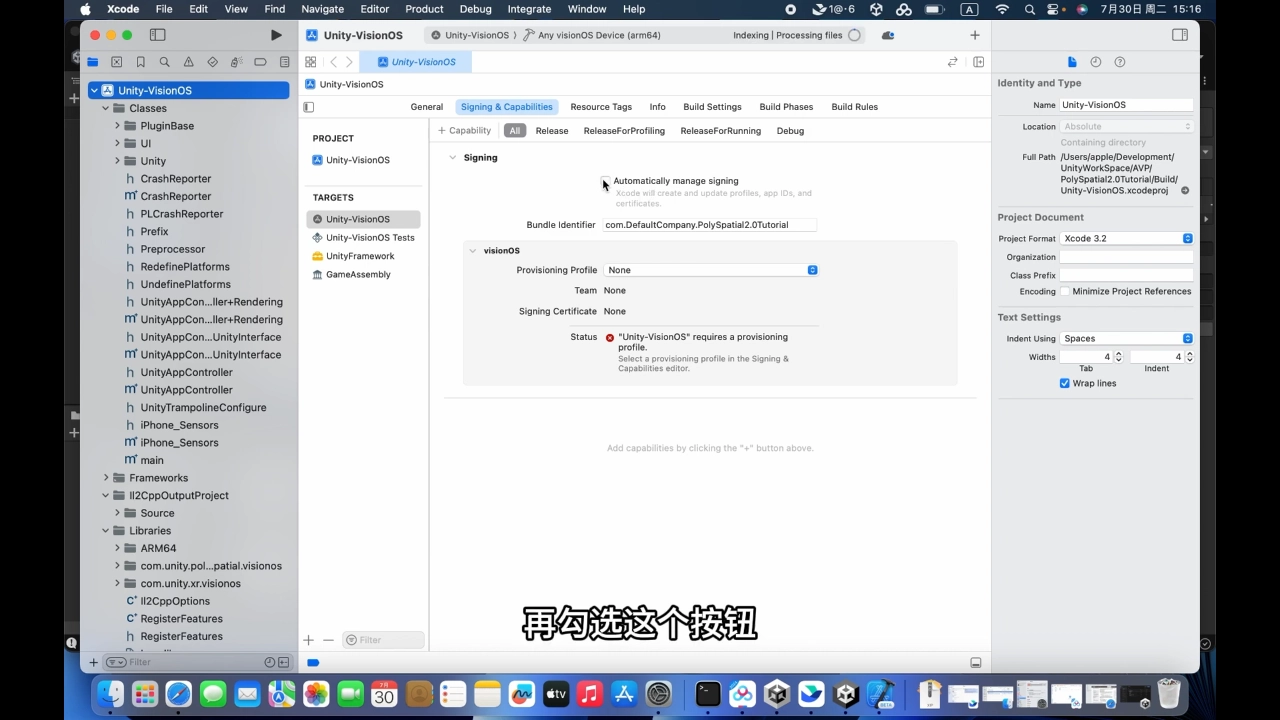Switch to the General tab
The height and width of the screenshot is (720, 1280).
[x=427, y=107]
